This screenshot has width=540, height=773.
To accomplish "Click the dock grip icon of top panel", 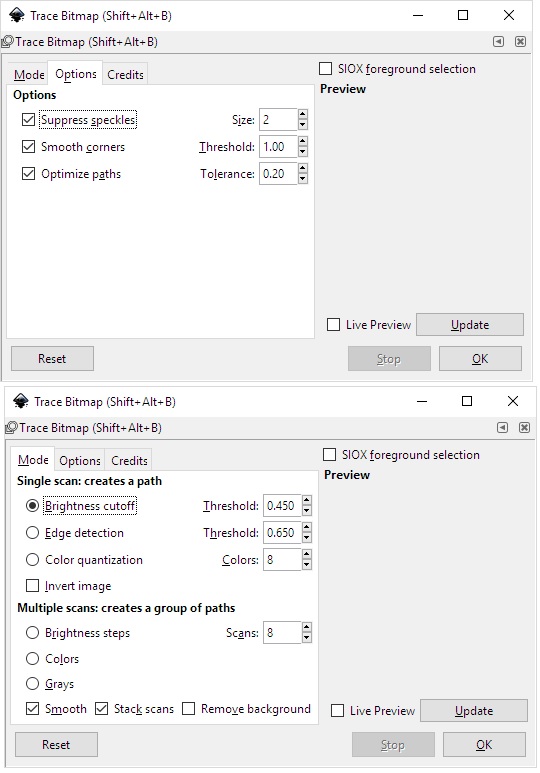I will [7, 42].
